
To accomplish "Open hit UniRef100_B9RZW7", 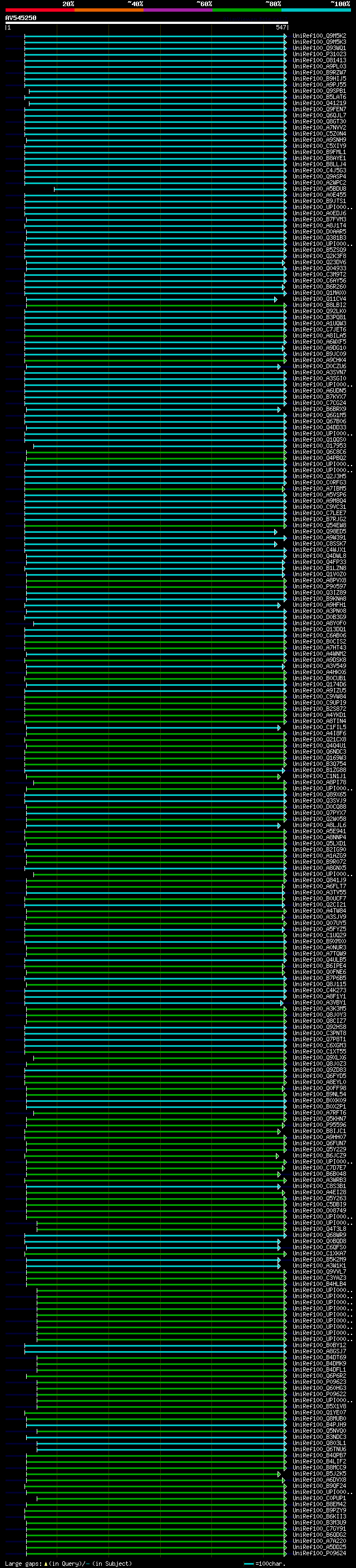I will (319, 72).
